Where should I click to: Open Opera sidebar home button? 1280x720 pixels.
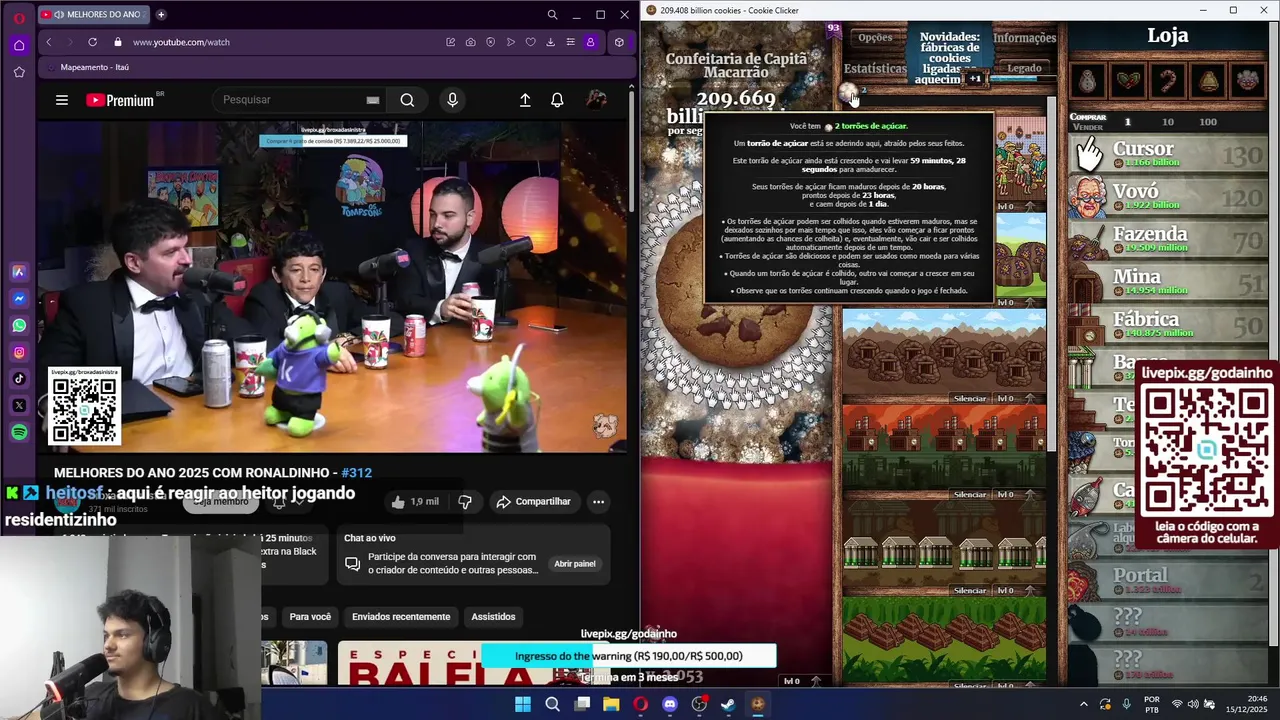tap(19, 45)
